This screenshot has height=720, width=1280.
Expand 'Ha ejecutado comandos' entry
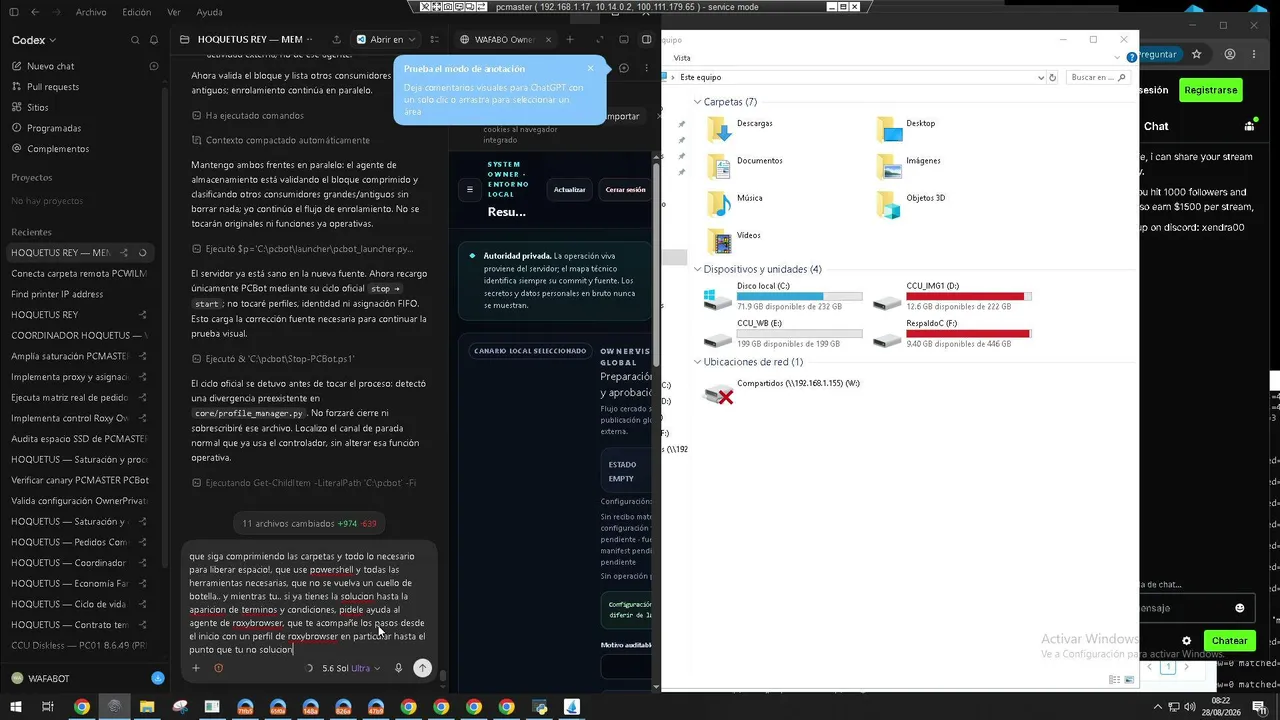tap(247, 115)
